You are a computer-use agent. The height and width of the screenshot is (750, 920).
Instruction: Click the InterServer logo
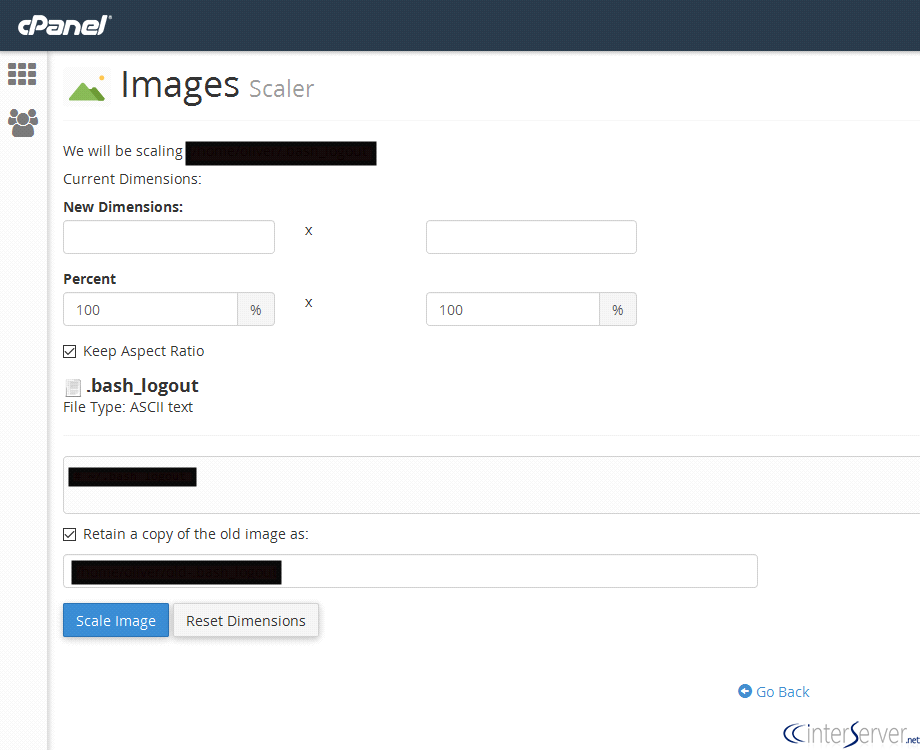[851, 734]
